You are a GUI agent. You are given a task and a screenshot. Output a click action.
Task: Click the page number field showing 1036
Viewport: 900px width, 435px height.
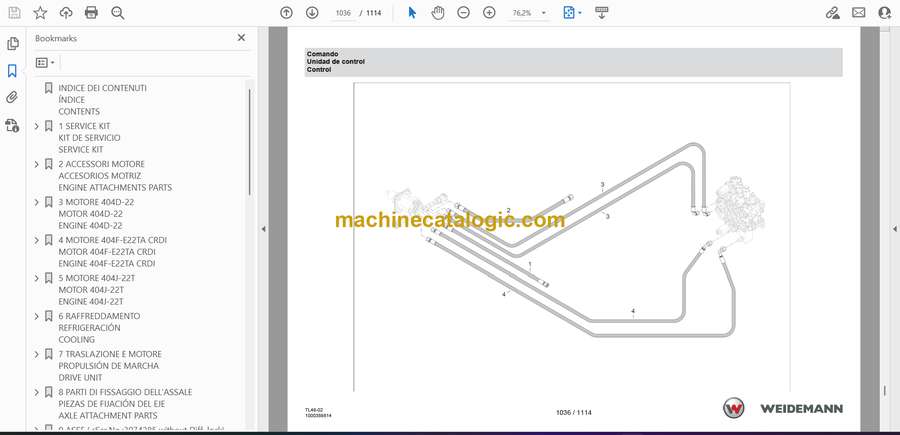tap(343, 13)
